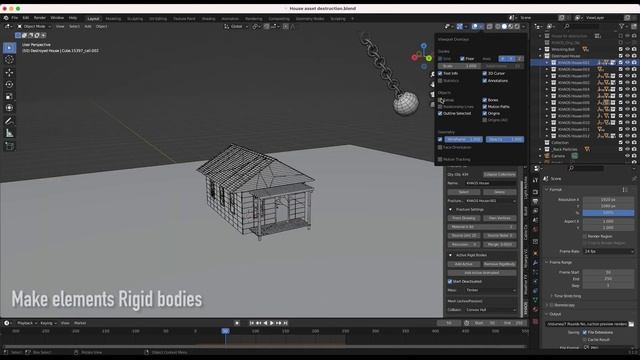This screenshot has width=640, height=360.
Task: Click the outliner filter funnel icon
Action: [x=622, y=27]
